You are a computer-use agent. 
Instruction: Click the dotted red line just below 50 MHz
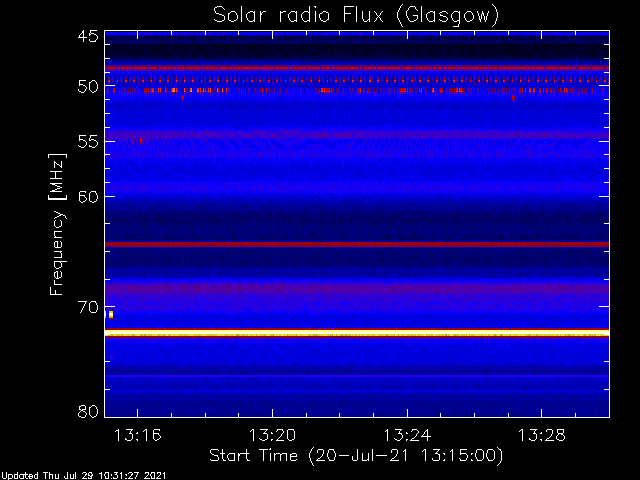(356, 90)
